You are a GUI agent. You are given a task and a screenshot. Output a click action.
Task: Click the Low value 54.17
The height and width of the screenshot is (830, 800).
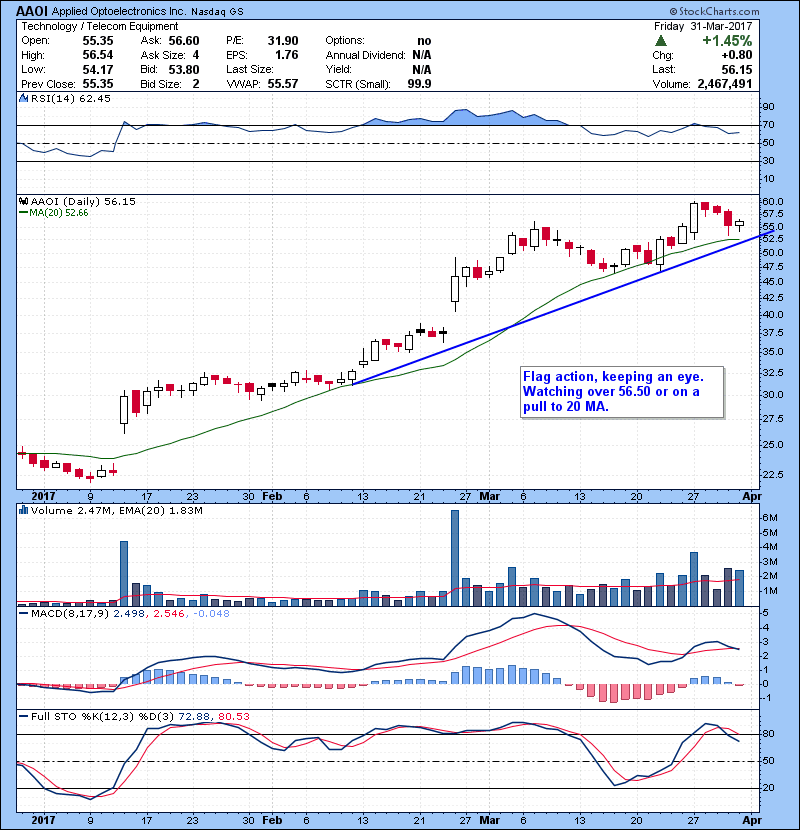[x=98, y=69]
